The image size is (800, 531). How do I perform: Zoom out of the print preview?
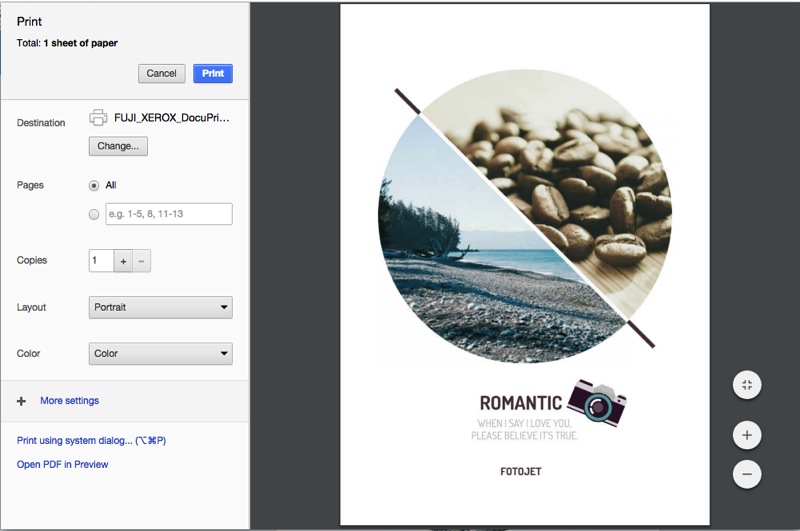[x=747, y=473]
